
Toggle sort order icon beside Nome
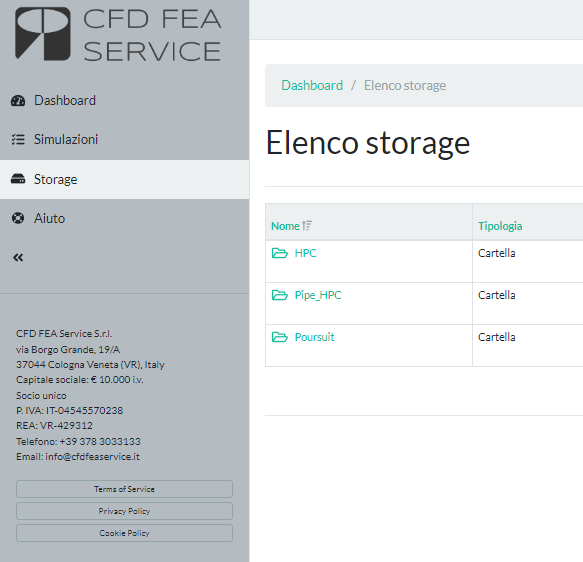click(x=307, y=226)
